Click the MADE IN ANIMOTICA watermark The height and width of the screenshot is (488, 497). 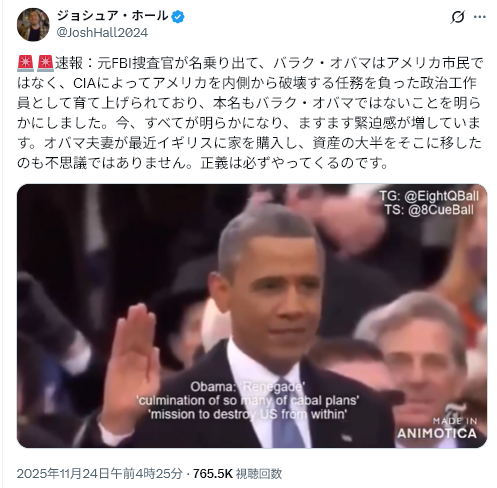click(x=437, y=429)
